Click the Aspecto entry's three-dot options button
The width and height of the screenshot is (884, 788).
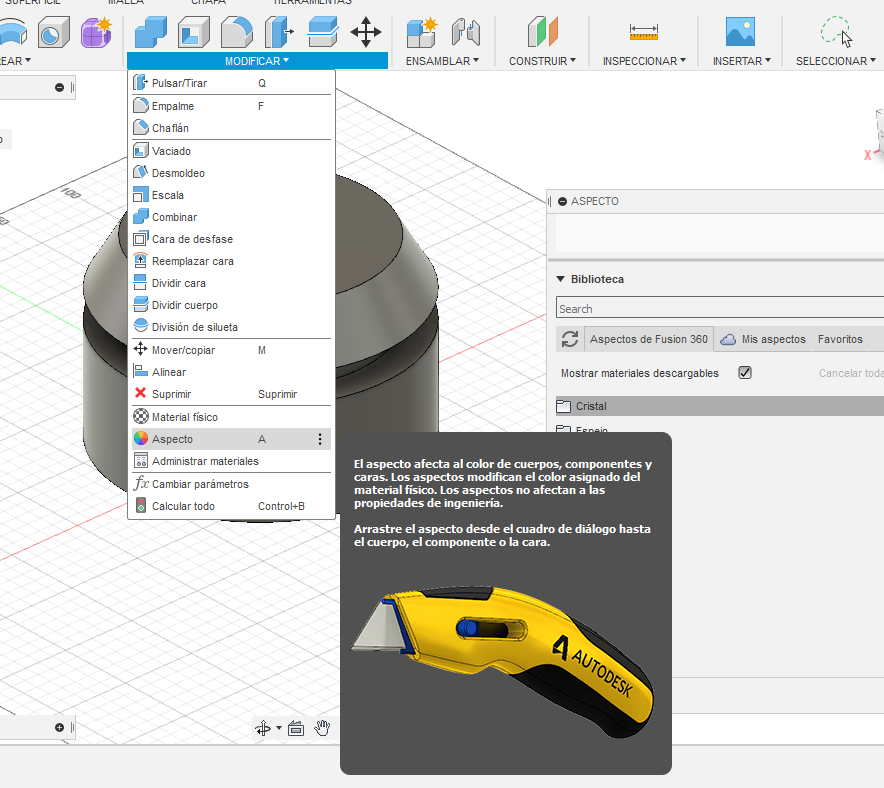pos(320,439)
